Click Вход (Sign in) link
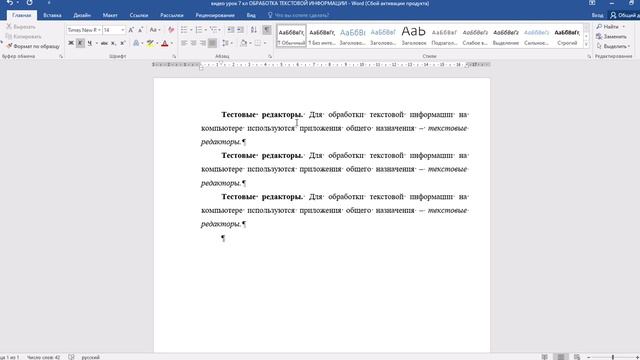This screenshot has height=360, width=640. pos(597,15)
